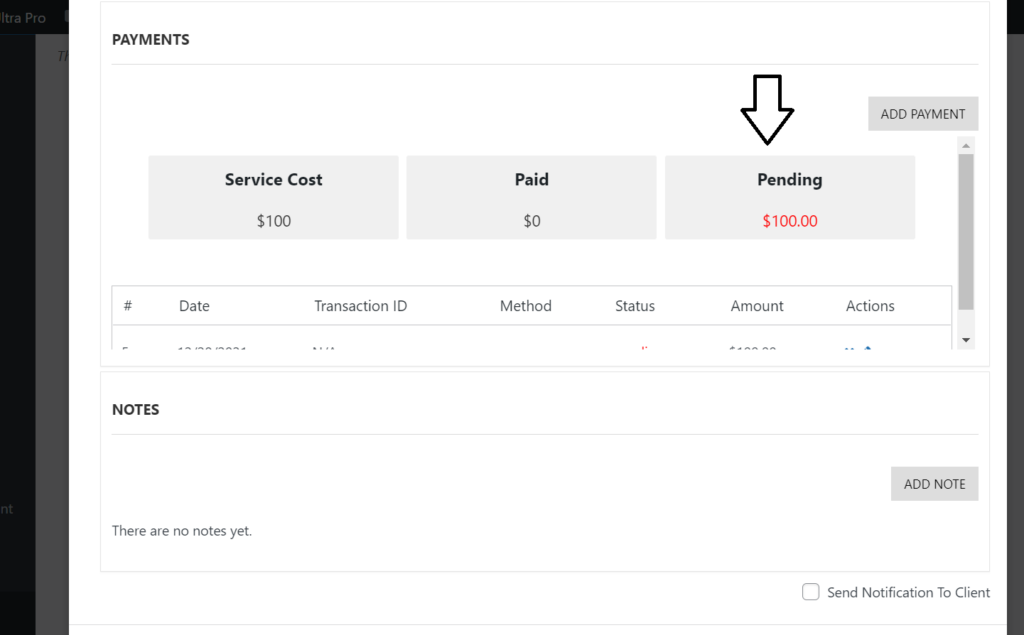The width and height of the screenshot is (1024, 635).
Task: Click the payments scrollbar up arrow
Action: pyautogui.click(x=966, y=145)
